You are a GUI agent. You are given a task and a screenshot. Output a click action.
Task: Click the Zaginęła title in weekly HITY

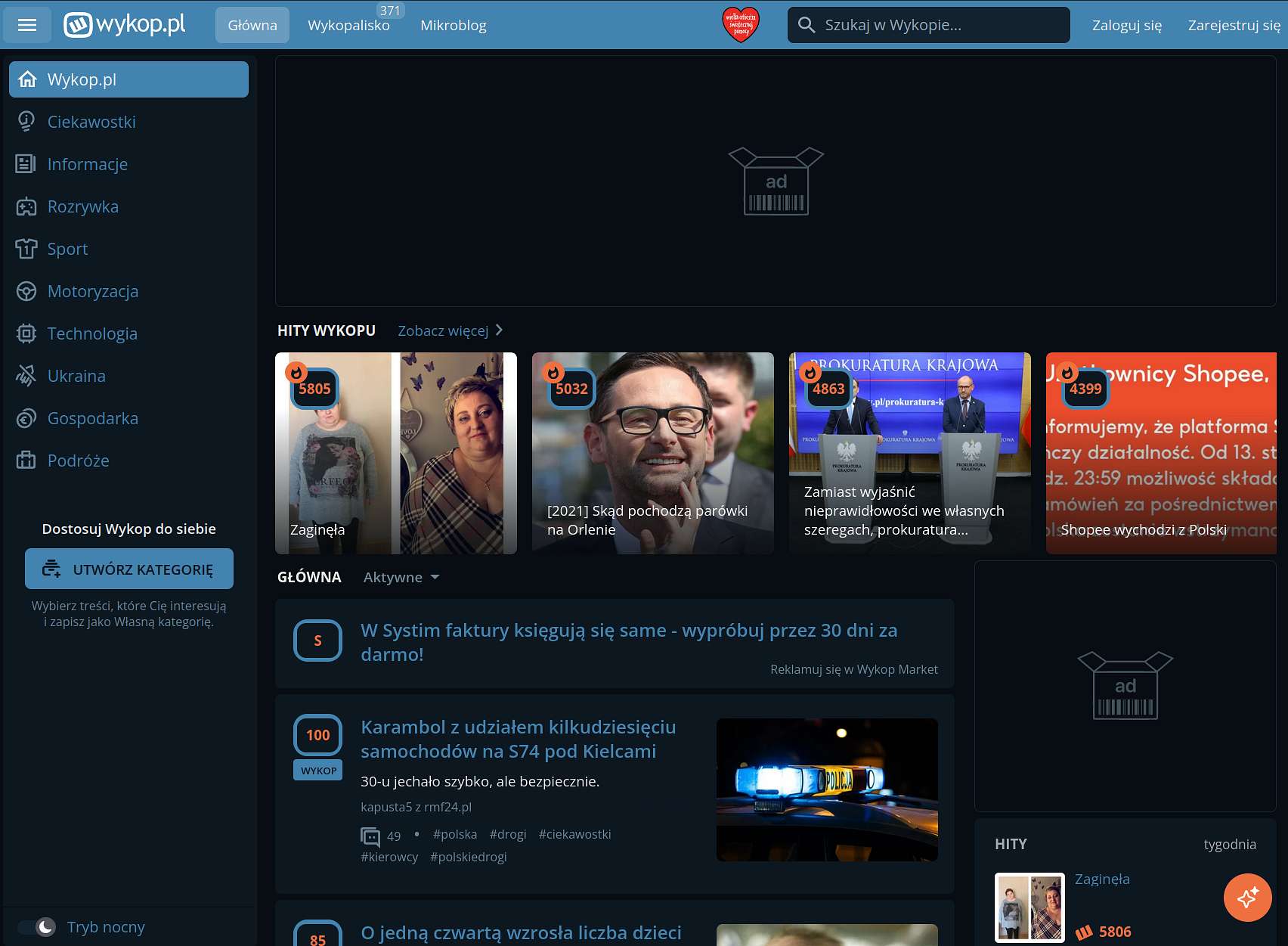click(x=1102, y=879)
